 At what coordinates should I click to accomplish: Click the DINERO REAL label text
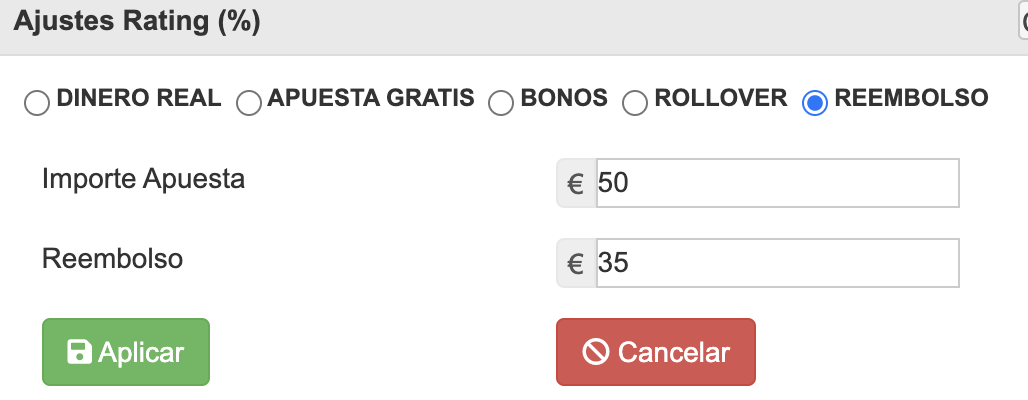[139, 98]
